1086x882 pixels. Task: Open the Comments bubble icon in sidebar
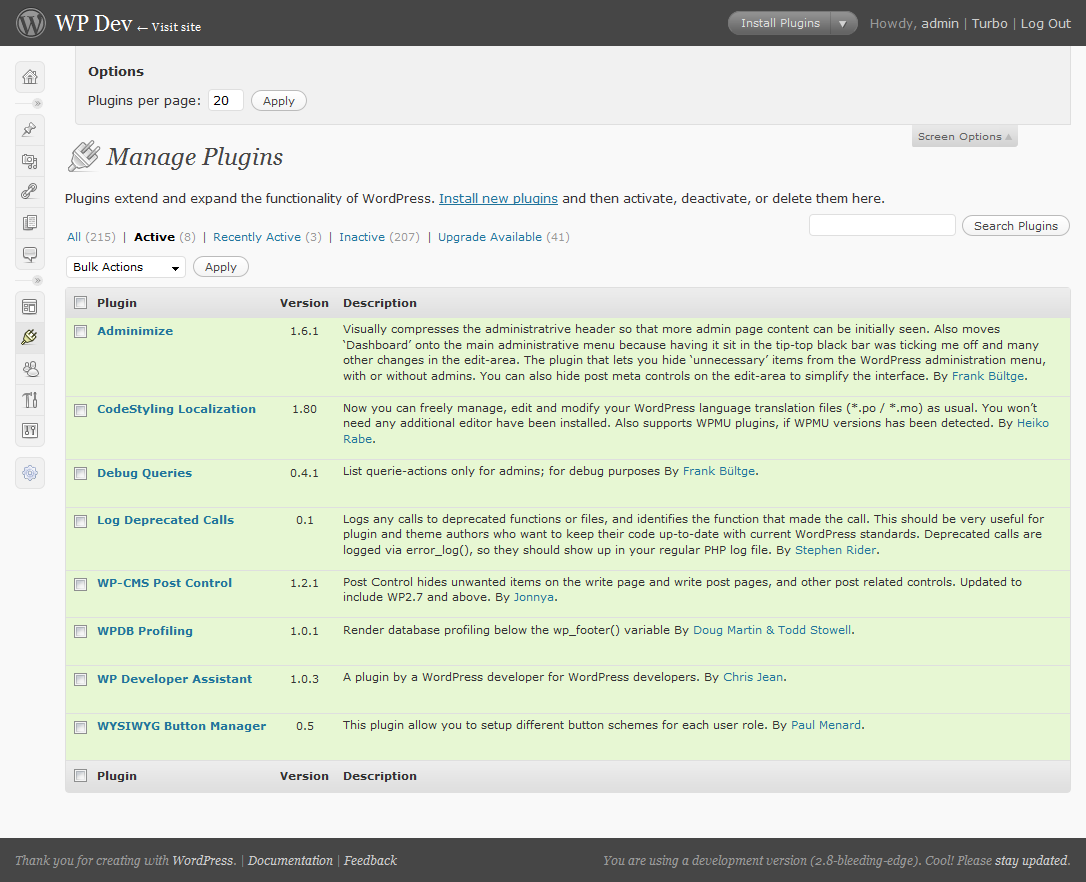[x=30, y=254]
